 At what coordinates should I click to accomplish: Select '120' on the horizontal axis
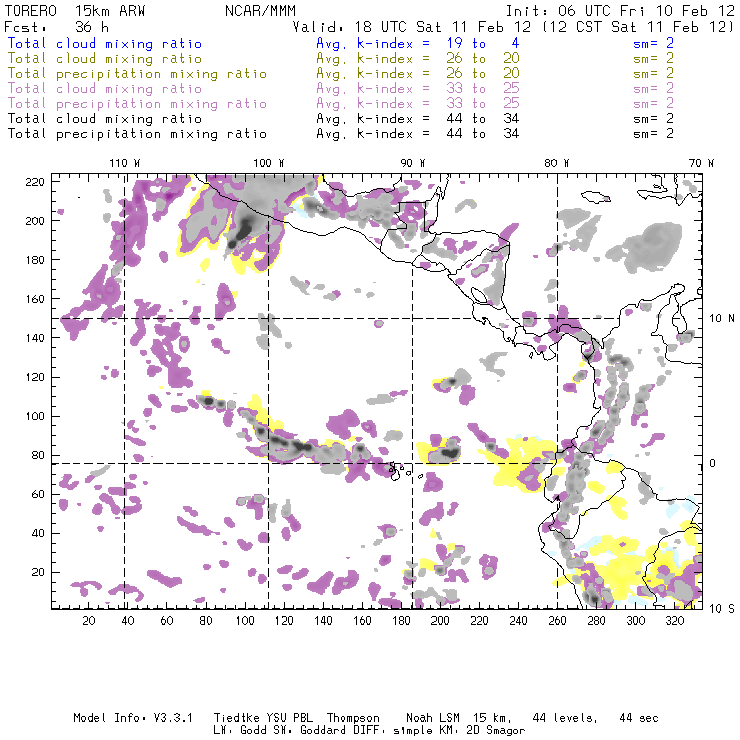(284, 621)
